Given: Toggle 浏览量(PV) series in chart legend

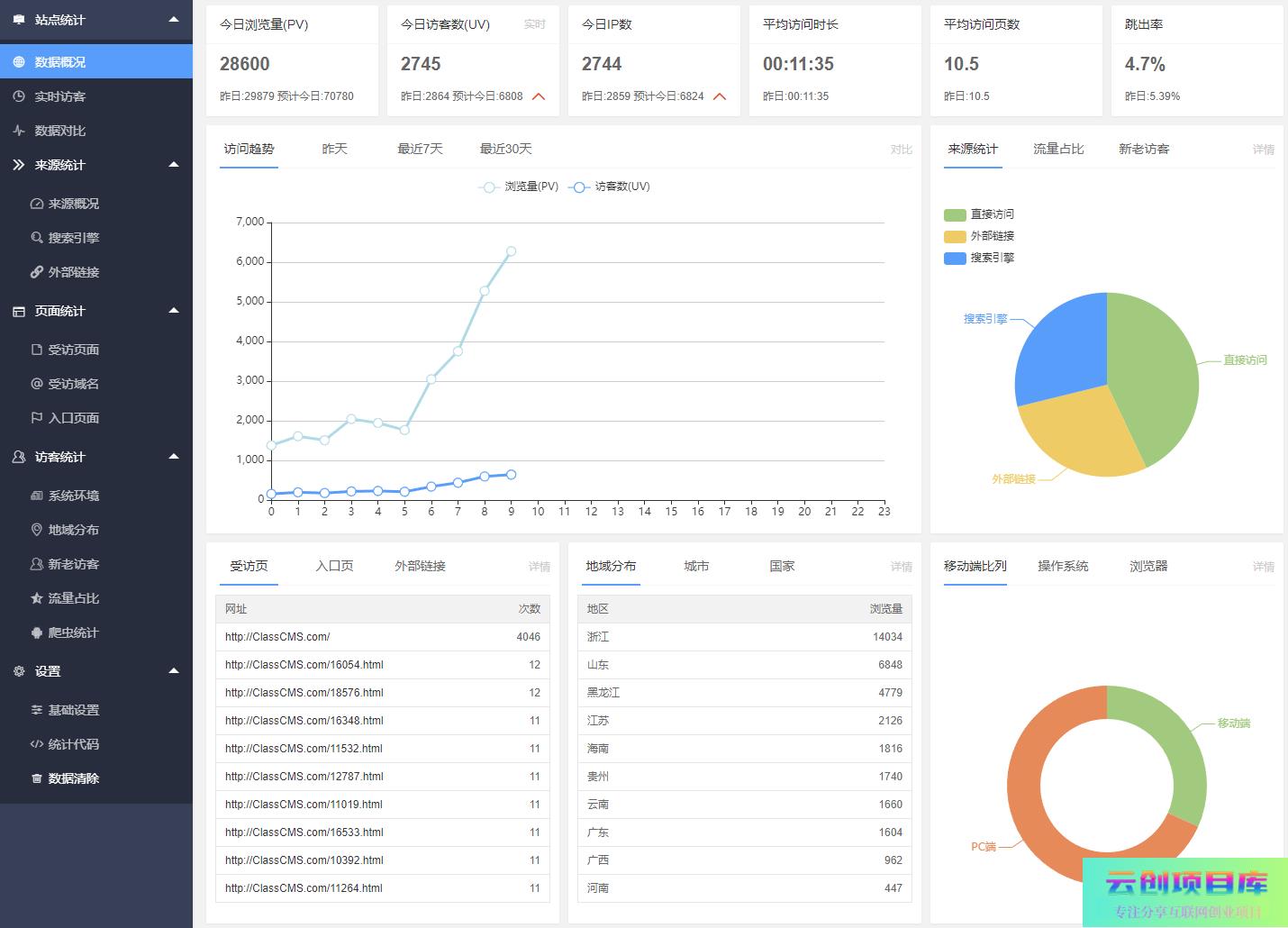Looking at the screenshot, I should click(x=519, y=187).
